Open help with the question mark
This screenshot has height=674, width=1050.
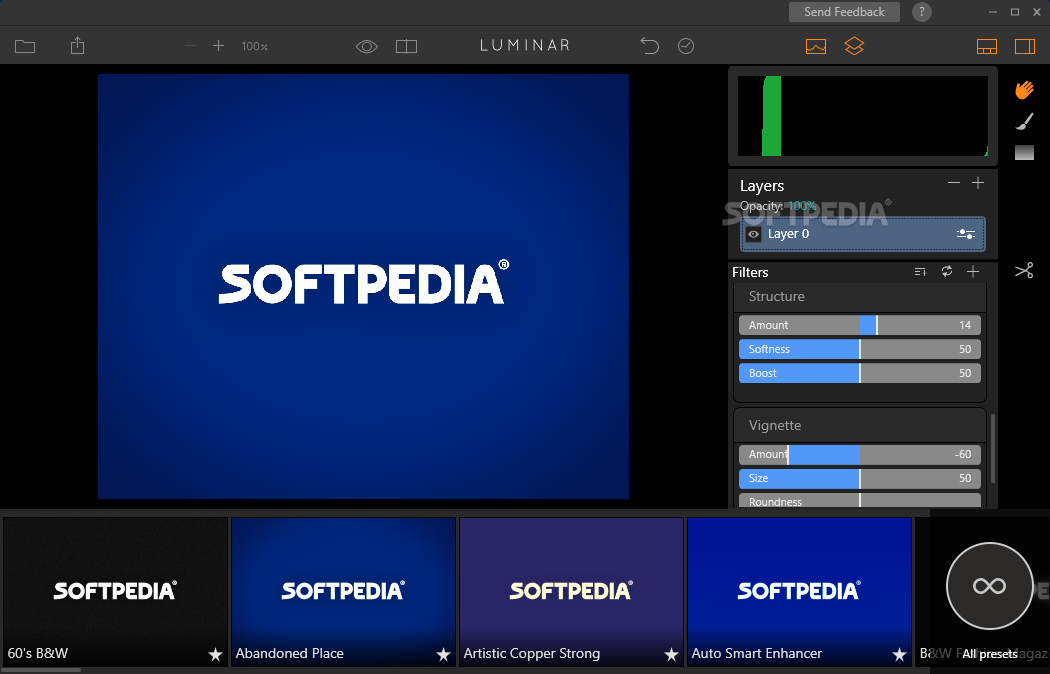[921, 12]
